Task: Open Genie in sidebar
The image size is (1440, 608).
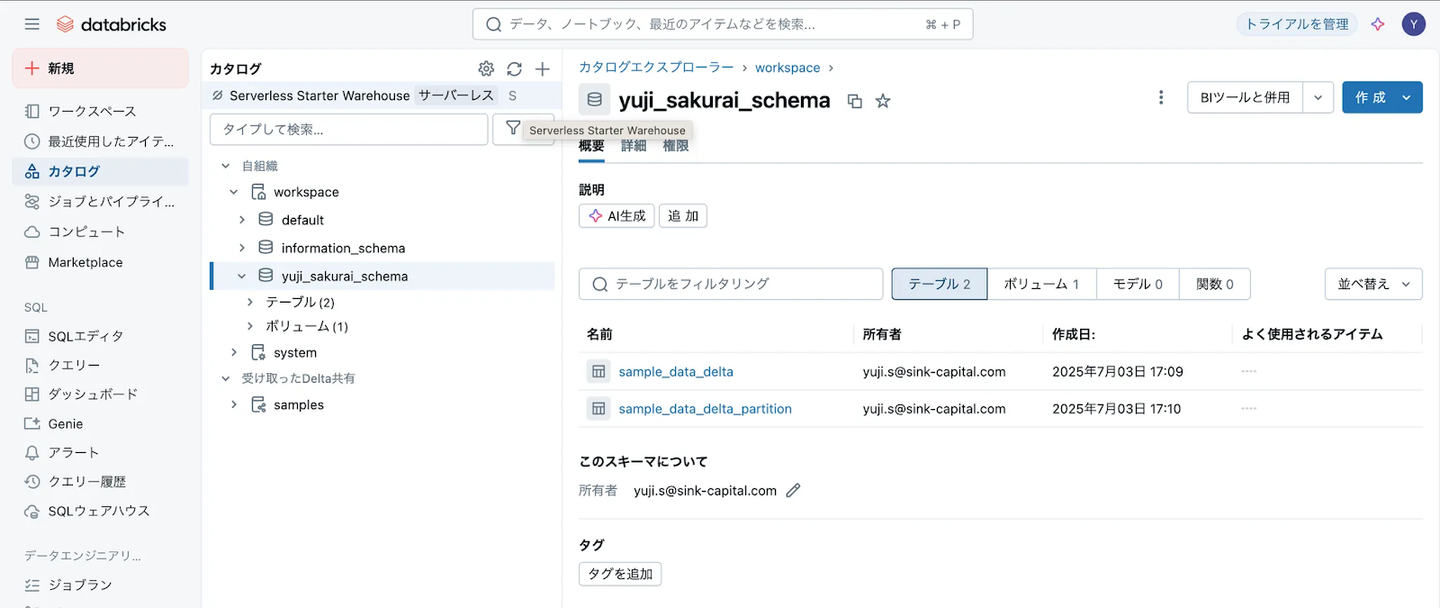Action: (x=100, y=423)
